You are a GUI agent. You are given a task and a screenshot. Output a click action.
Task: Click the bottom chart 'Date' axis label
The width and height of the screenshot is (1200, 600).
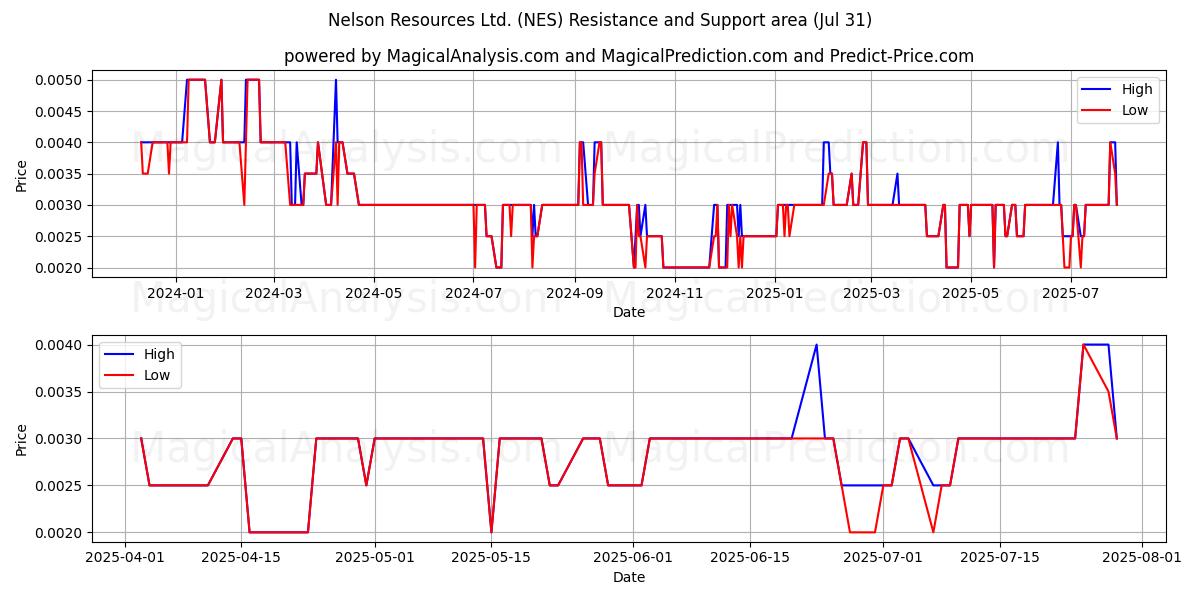pyautogui.click(x=629, y=577)
